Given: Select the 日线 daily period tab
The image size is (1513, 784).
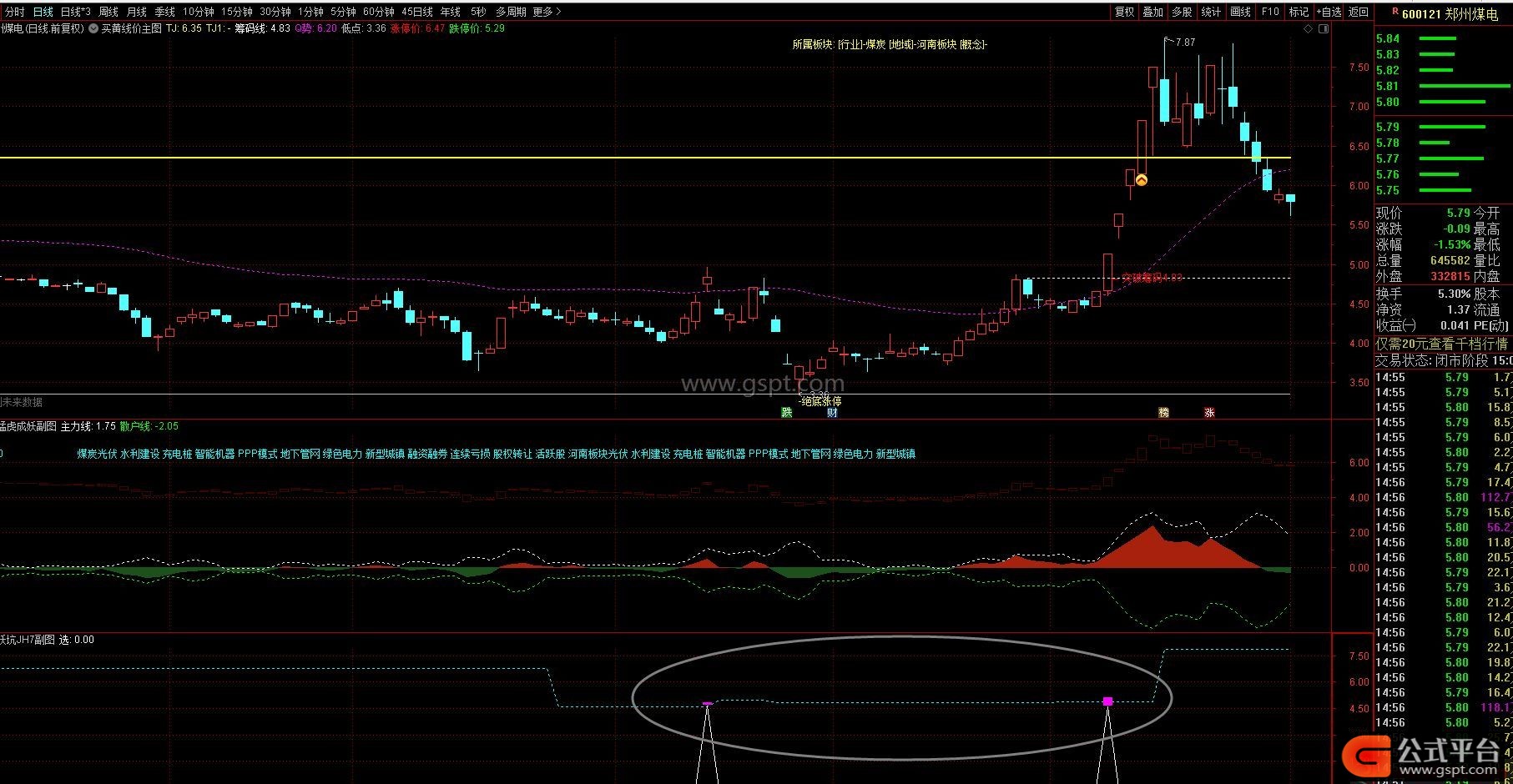Looking at the screenshot, I should [x=43, y=12].
